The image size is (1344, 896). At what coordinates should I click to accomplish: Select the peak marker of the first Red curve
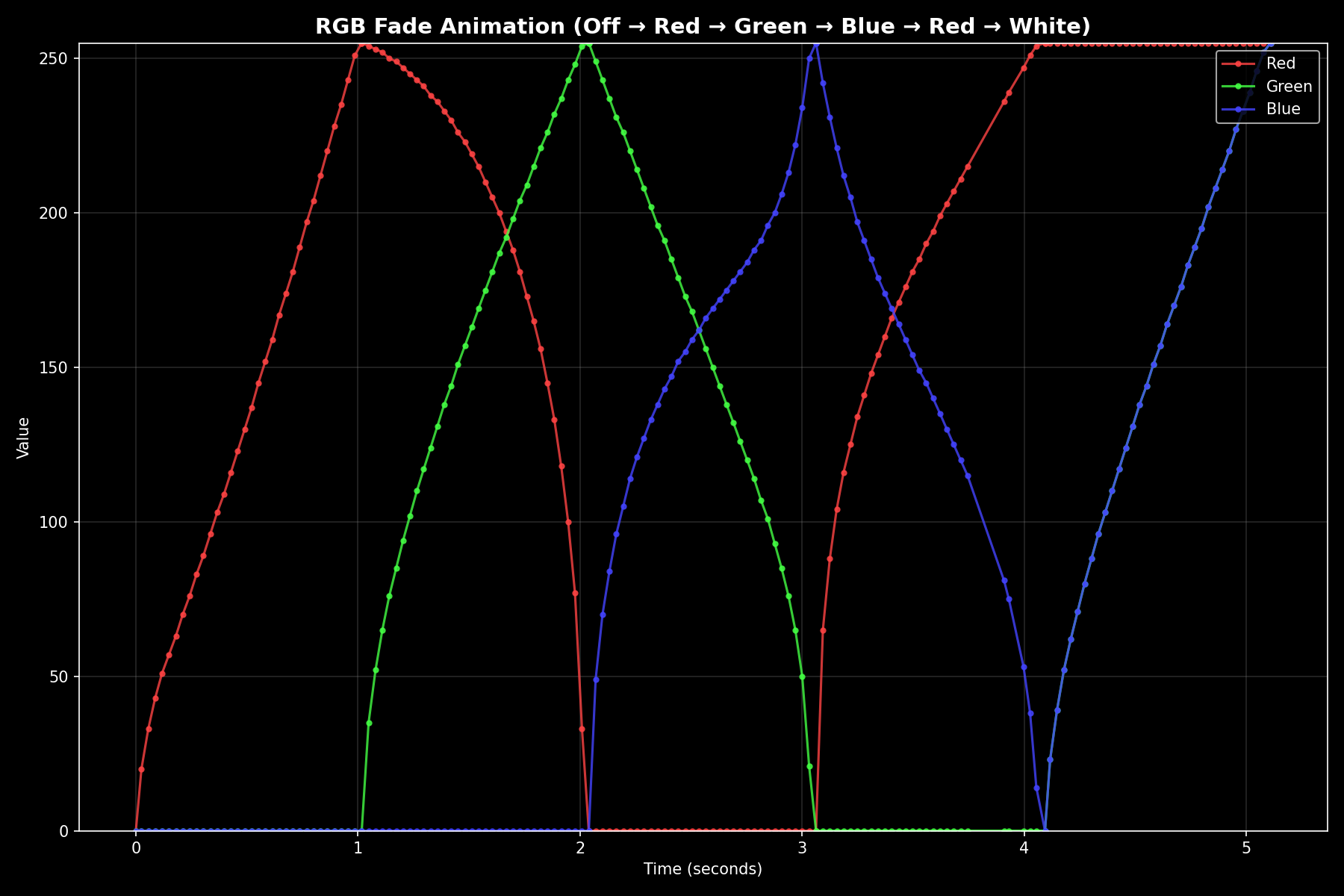[361, 46]
